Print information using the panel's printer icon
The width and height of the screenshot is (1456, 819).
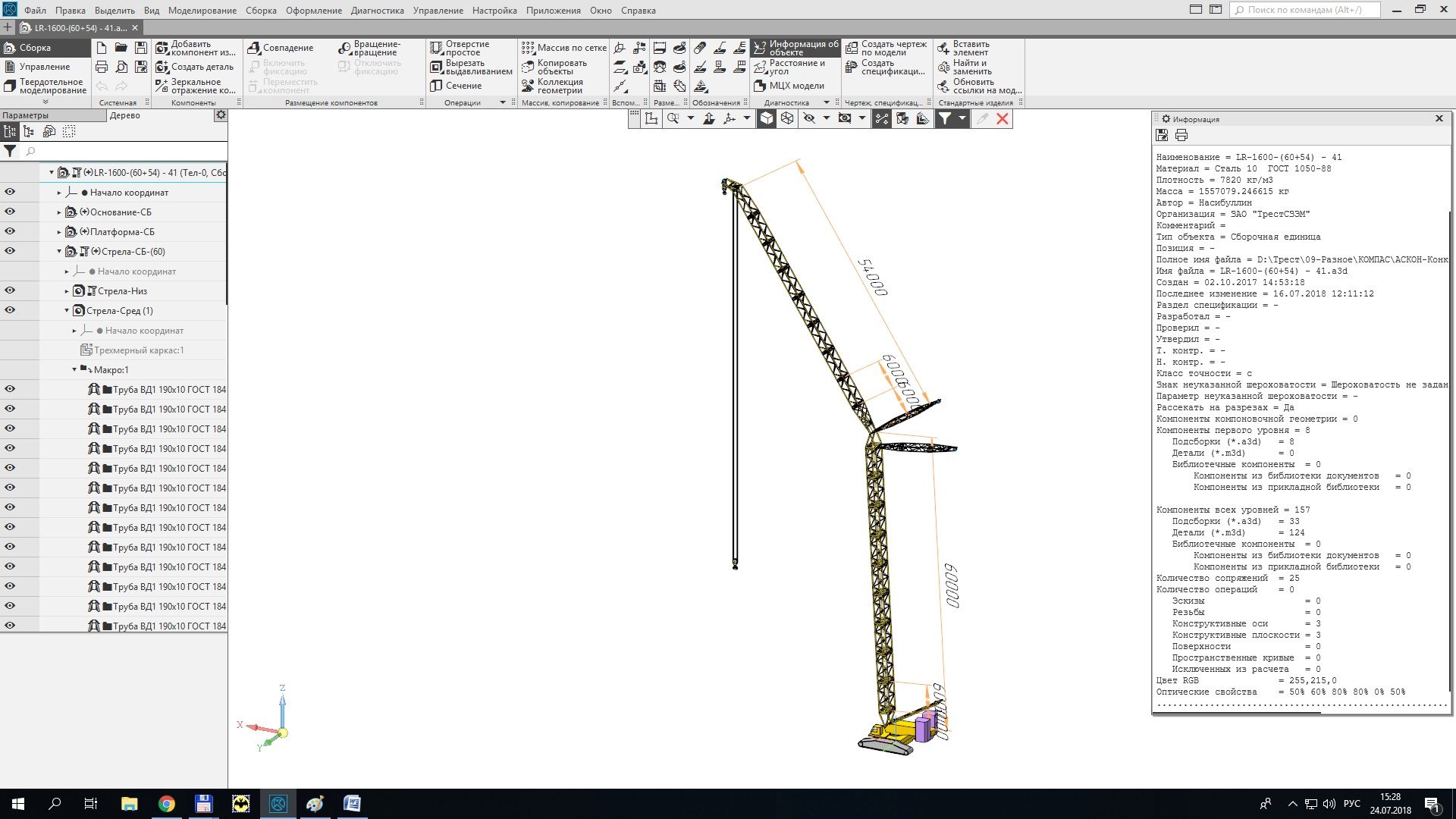point(1181,135)
